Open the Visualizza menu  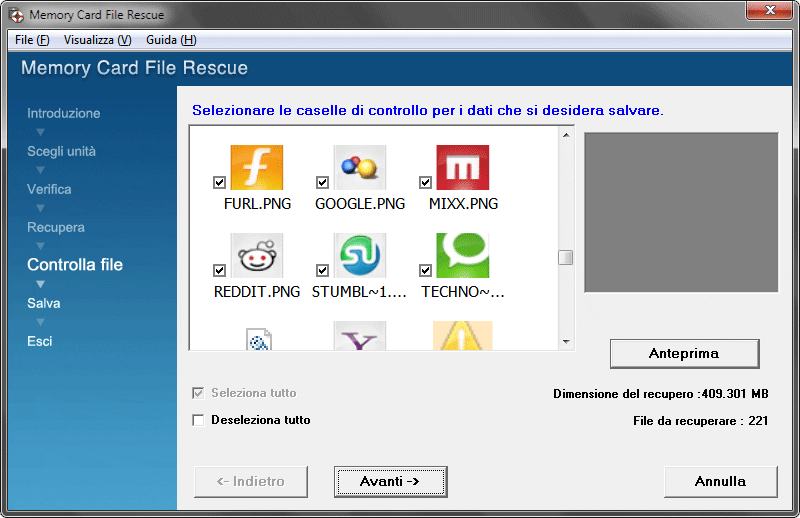tap(97, 40)
